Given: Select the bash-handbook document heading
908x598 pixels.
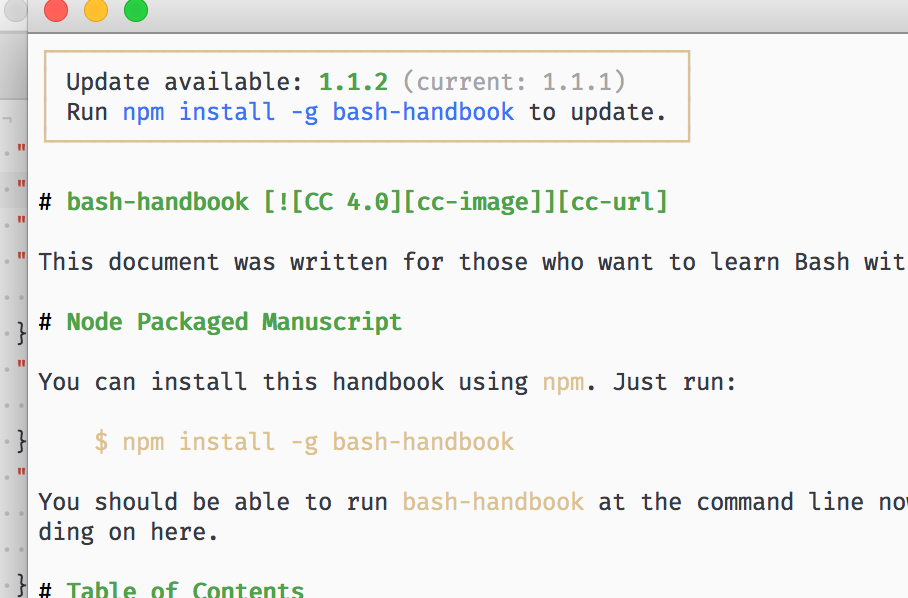Looking at the screenshot, I should [157, 201].
